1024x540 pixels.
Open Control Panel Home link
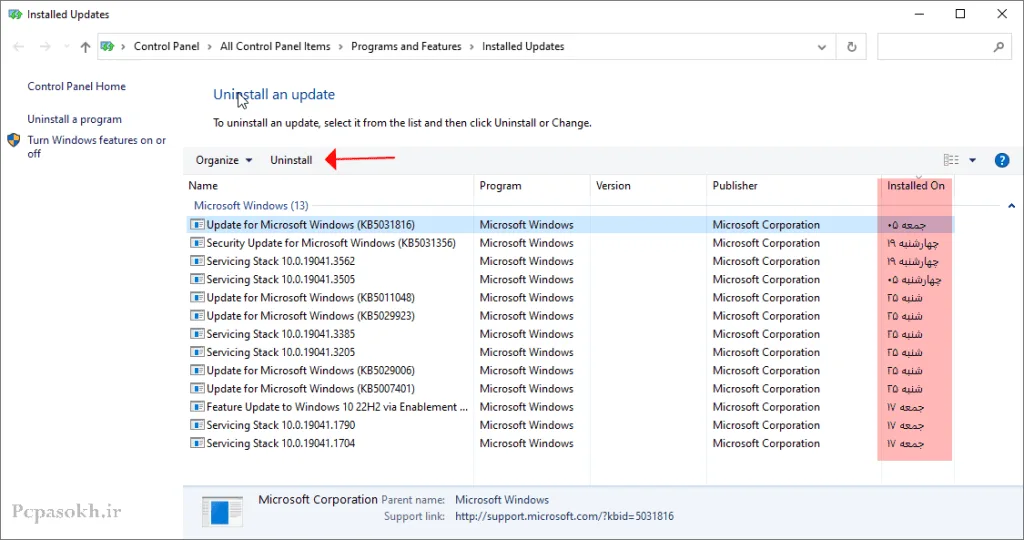coord(76,86)
